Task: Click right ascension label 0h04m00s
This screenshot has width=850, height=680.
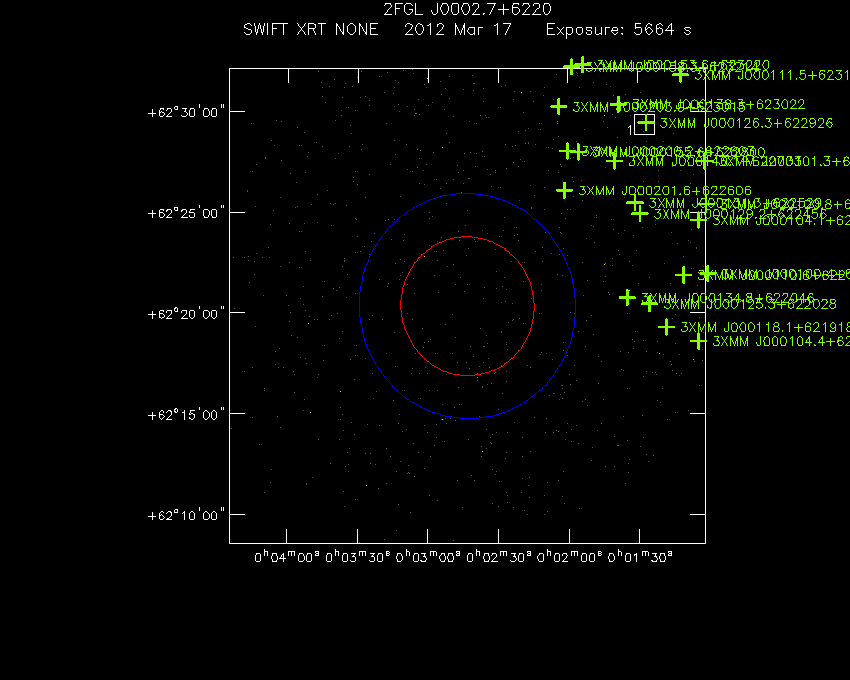Action: tap(287, 557)
